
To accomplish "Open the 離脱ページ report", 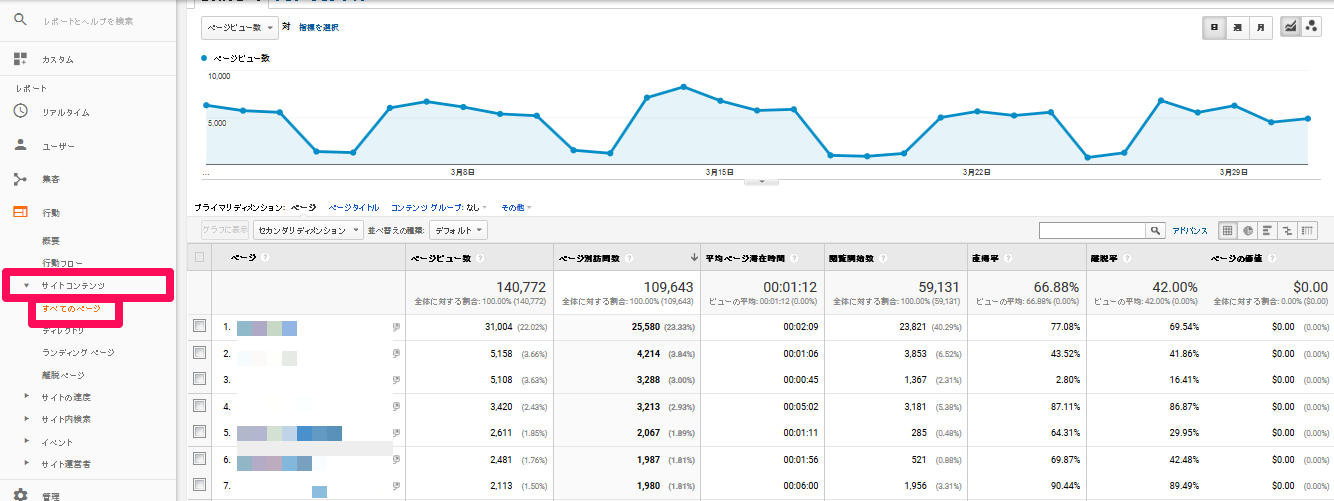I will 63,374.
